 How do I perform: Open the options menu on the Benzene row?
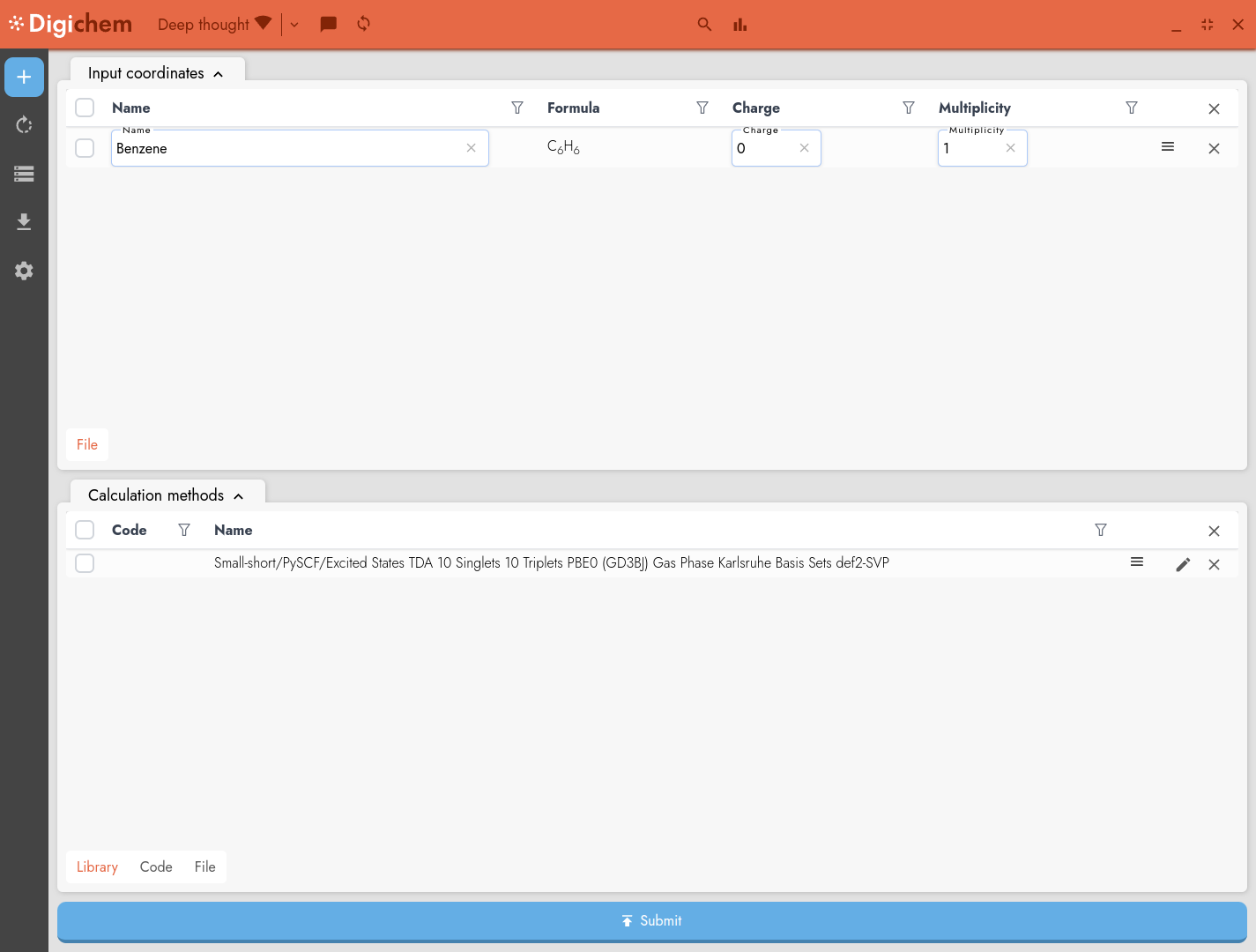[1168, 147]
